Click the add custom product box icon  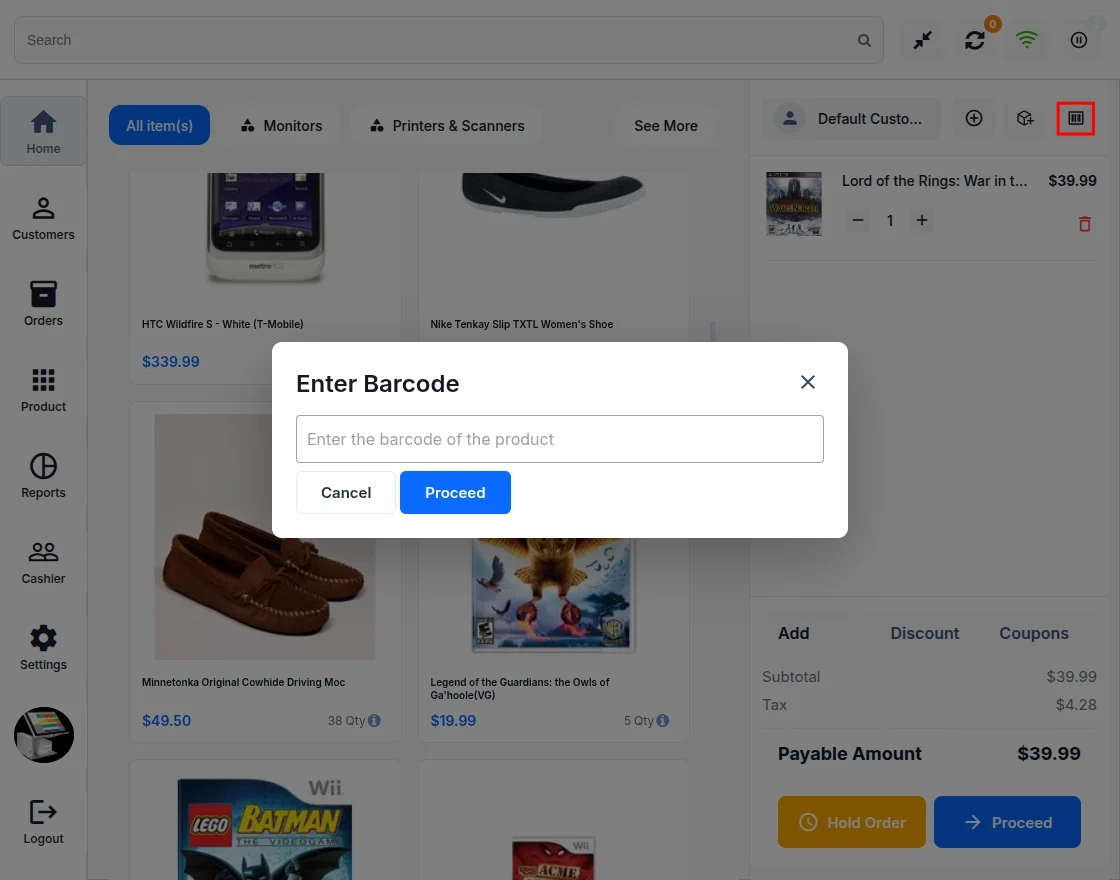(x=1025, y=118)
